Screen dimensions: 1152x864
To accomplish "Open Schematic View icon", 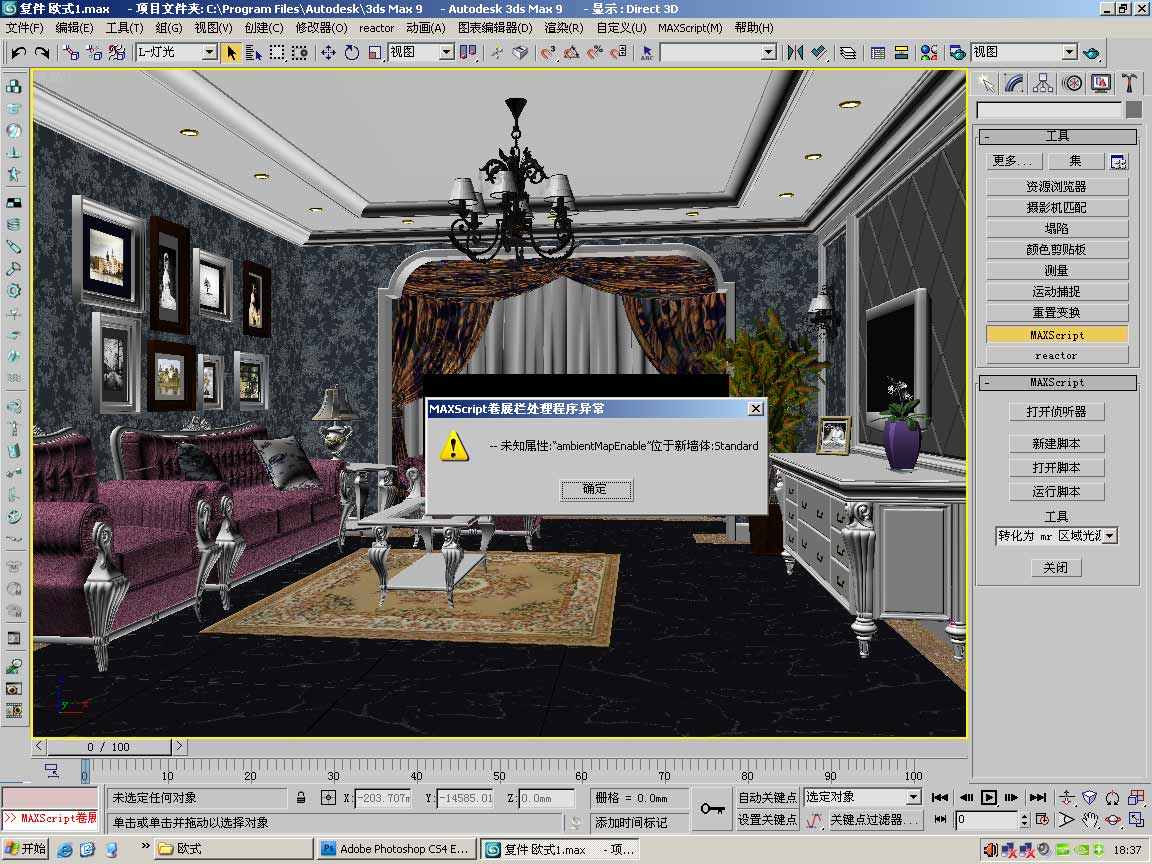I will tap(901, 52).
